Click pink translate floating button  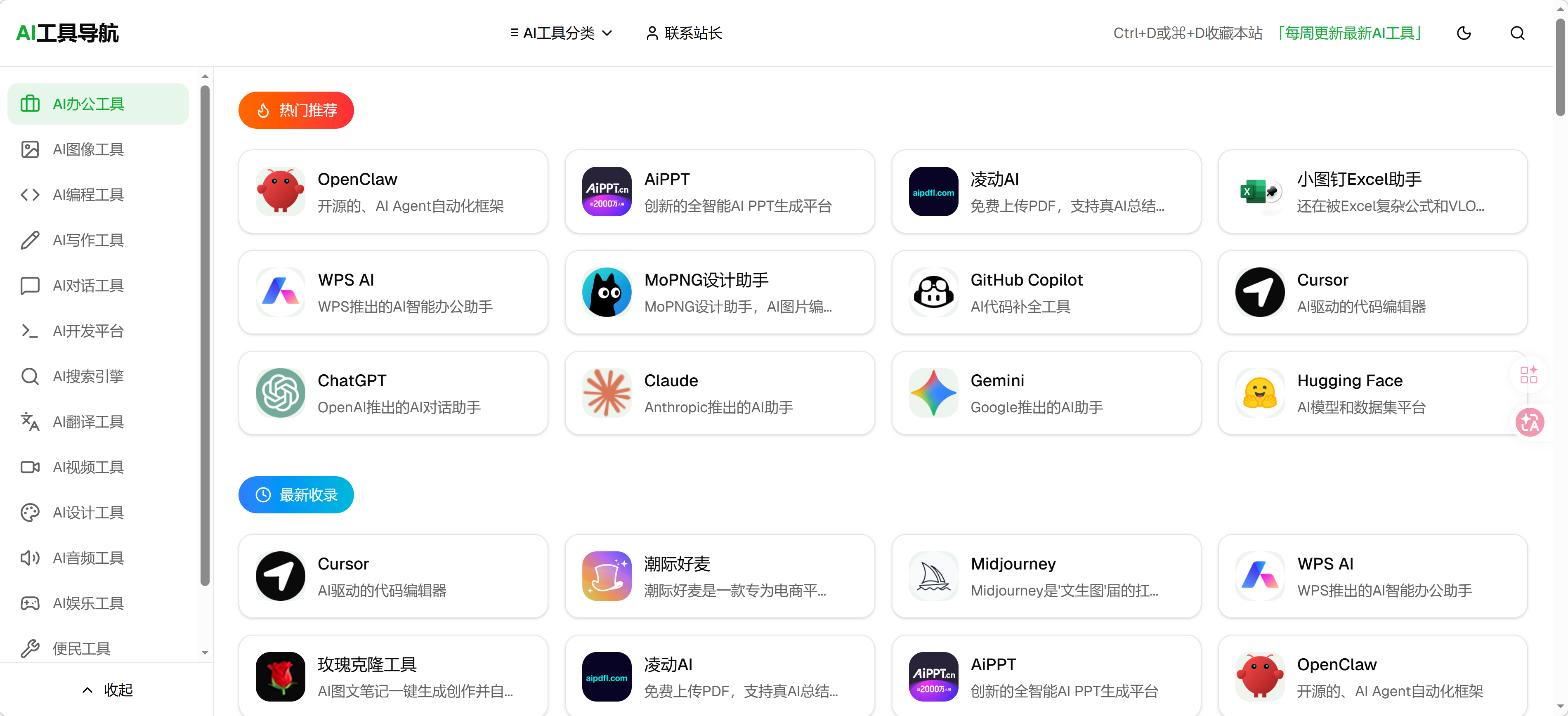click(x=1530, y=423)
